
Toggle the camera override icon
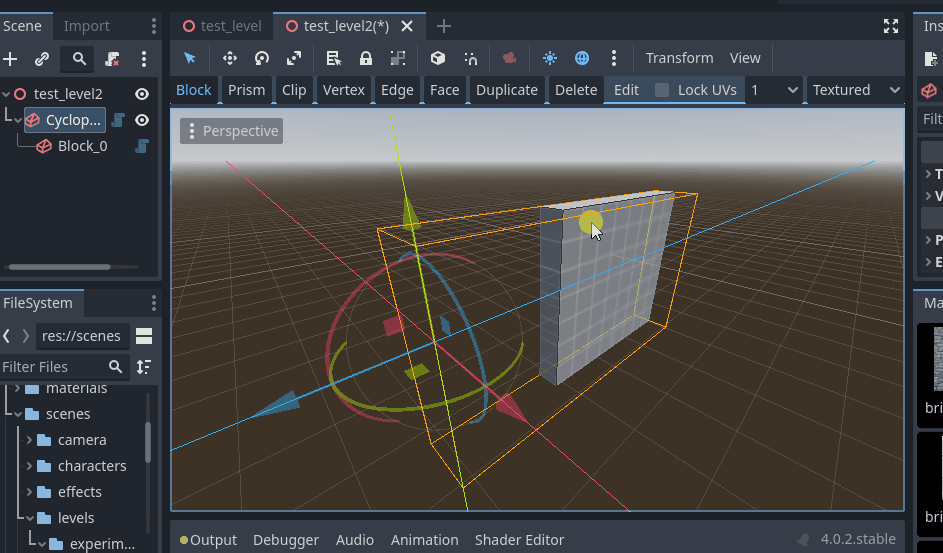[509, 58]
